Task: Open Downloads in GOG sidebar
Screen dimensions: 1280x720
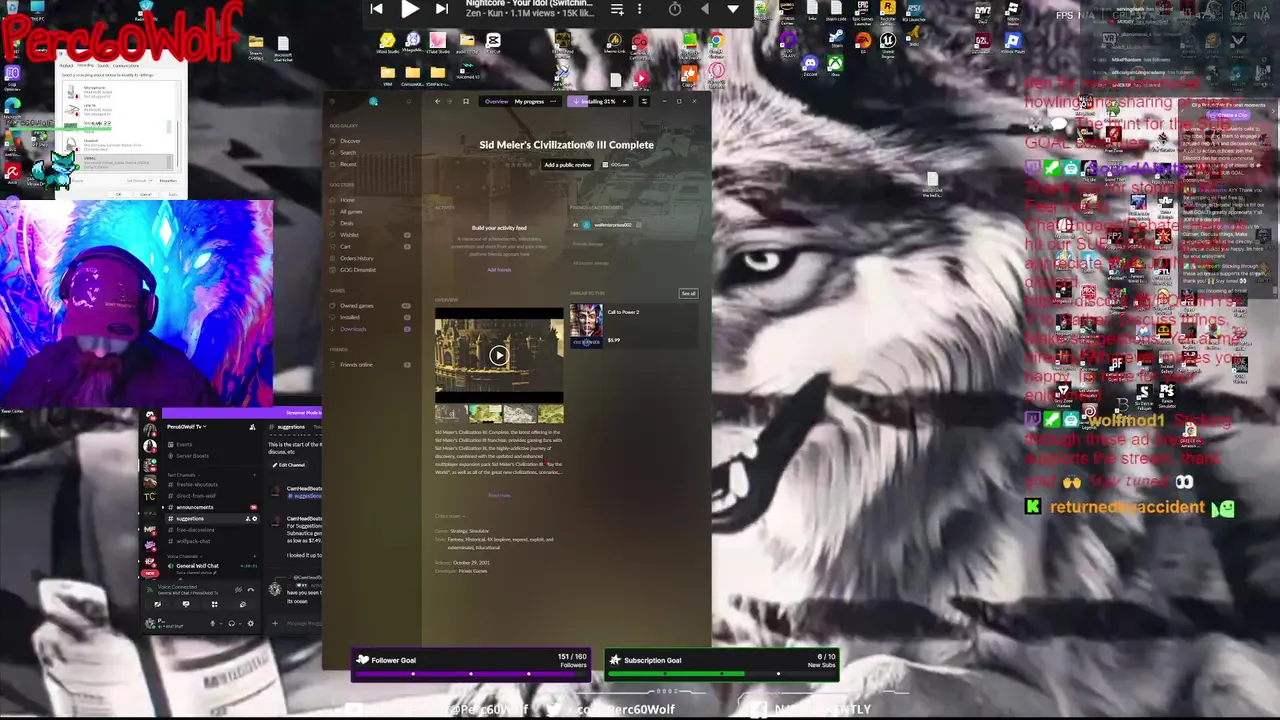Action: (352, 329)
